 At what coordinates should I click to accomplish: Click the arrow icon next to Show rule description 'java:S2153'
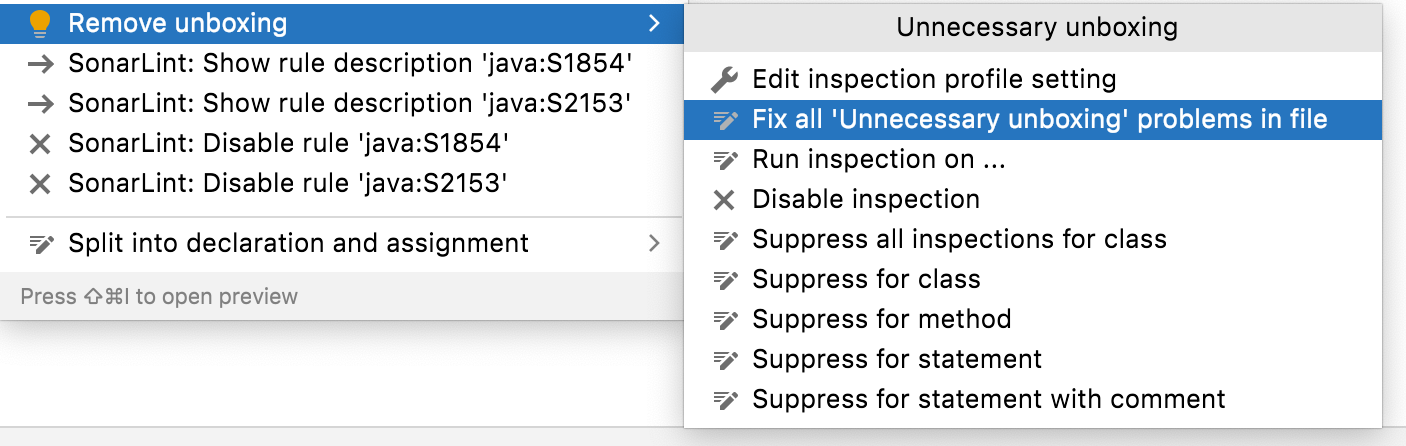[x=40, y=104]
